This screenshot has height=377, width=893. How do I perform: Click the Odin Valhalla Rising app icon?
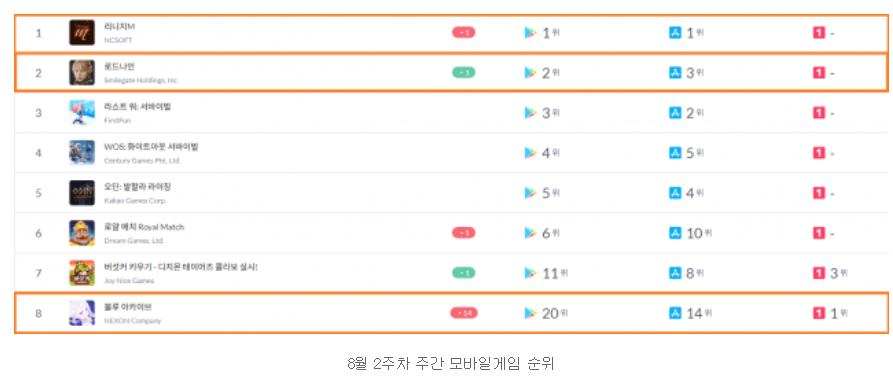[x=82, y=192]
